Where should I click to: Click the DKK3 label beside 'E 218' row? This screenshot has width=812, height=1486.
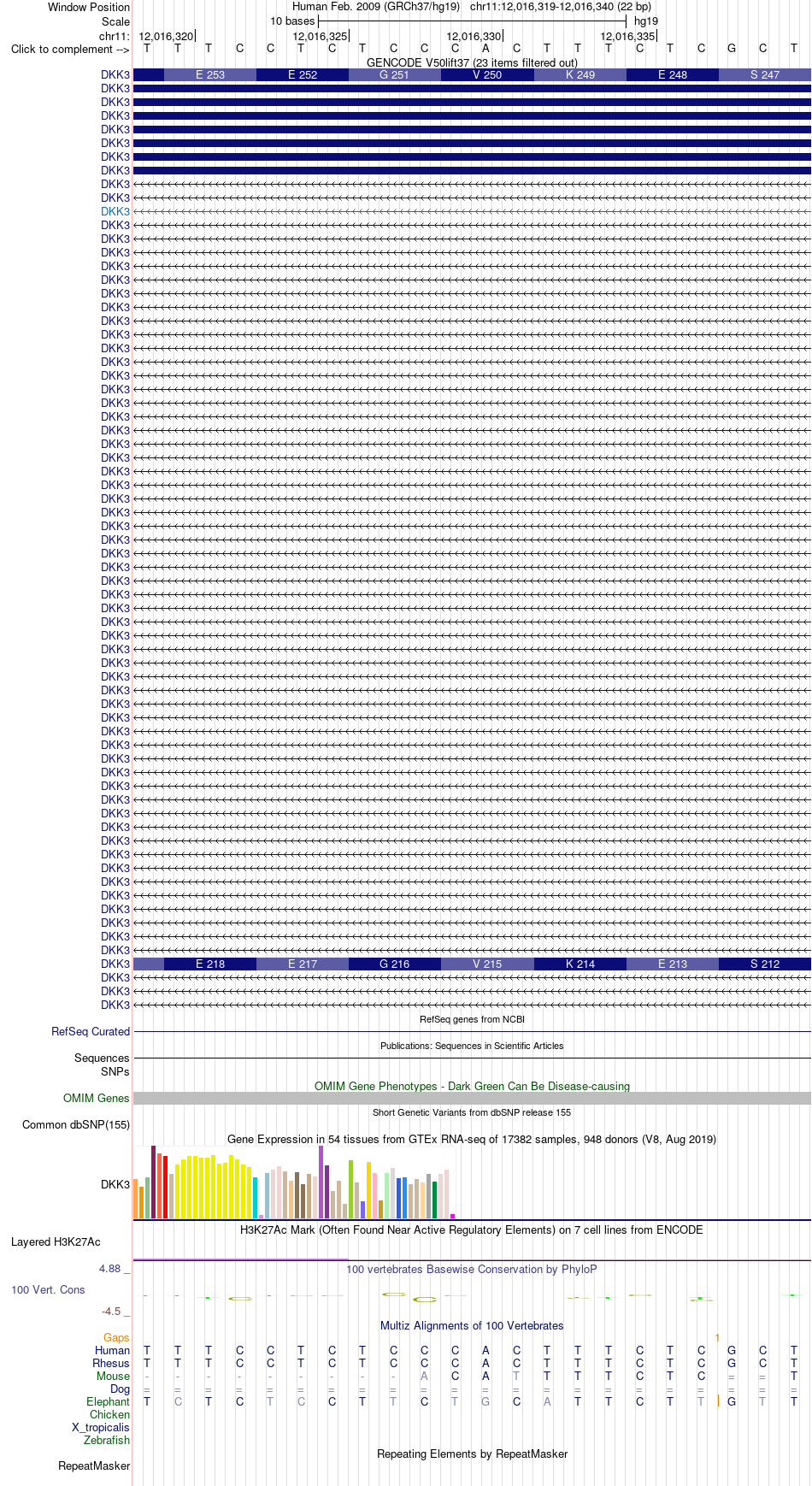click(115, 964)
